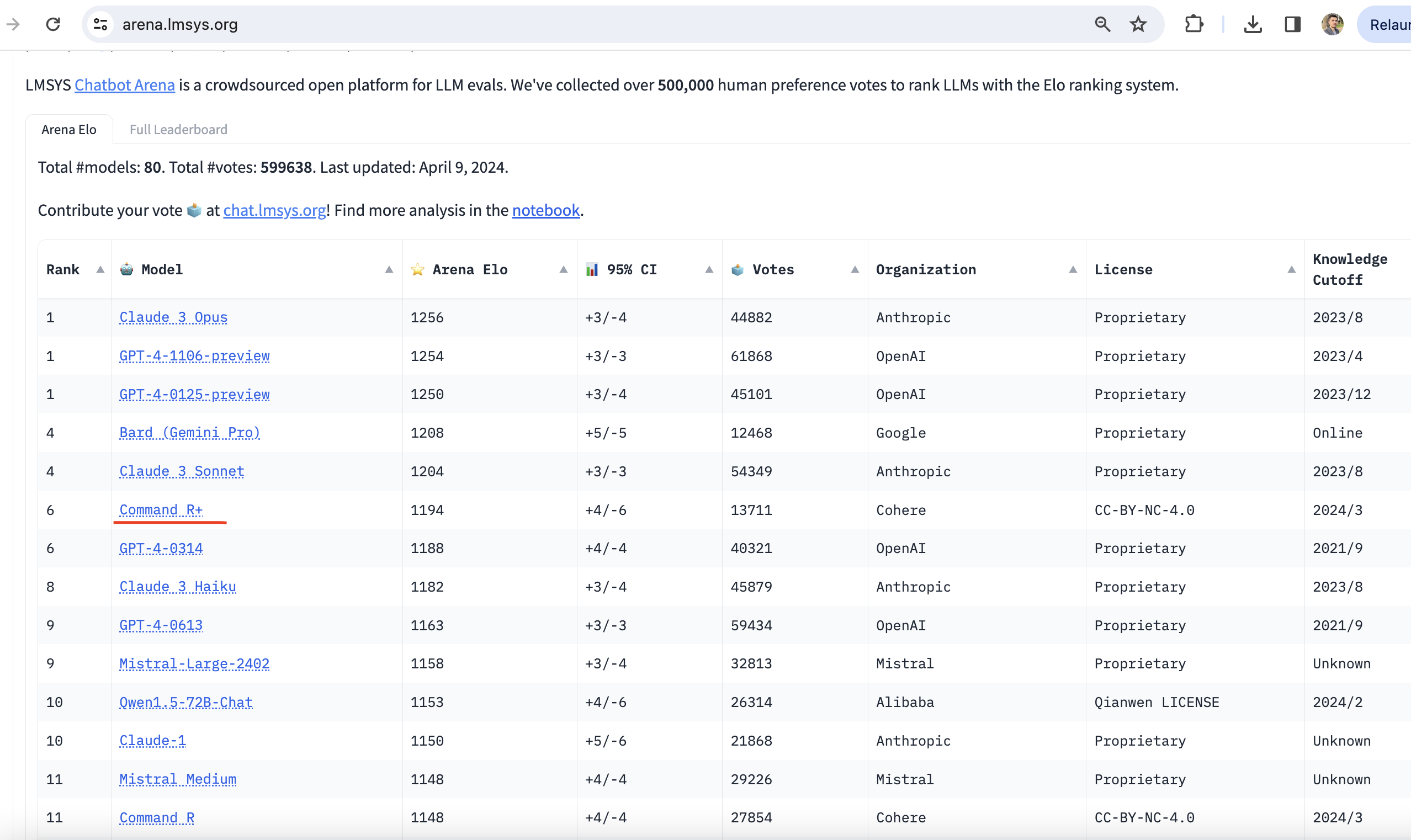Open the GPT-4-0125-preview model link
The width and height of the screenshot is (1411, 840).
[194, 395]
